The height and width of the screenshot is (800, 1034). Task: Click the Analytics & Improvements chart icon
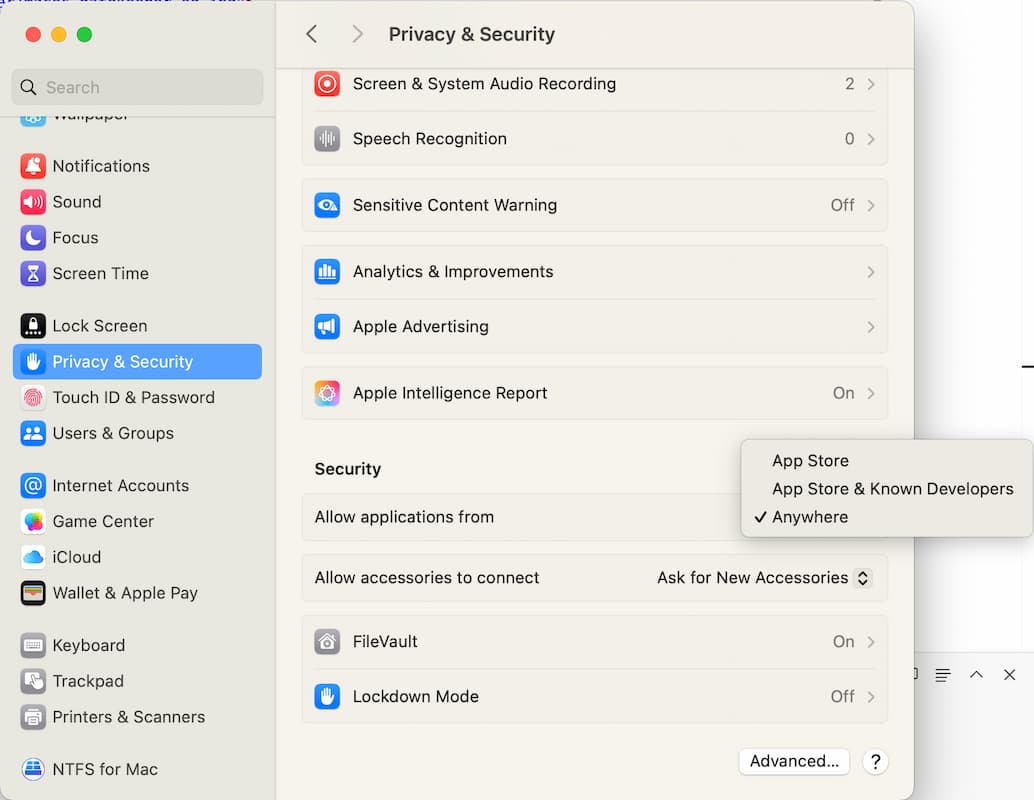(327, 272)
